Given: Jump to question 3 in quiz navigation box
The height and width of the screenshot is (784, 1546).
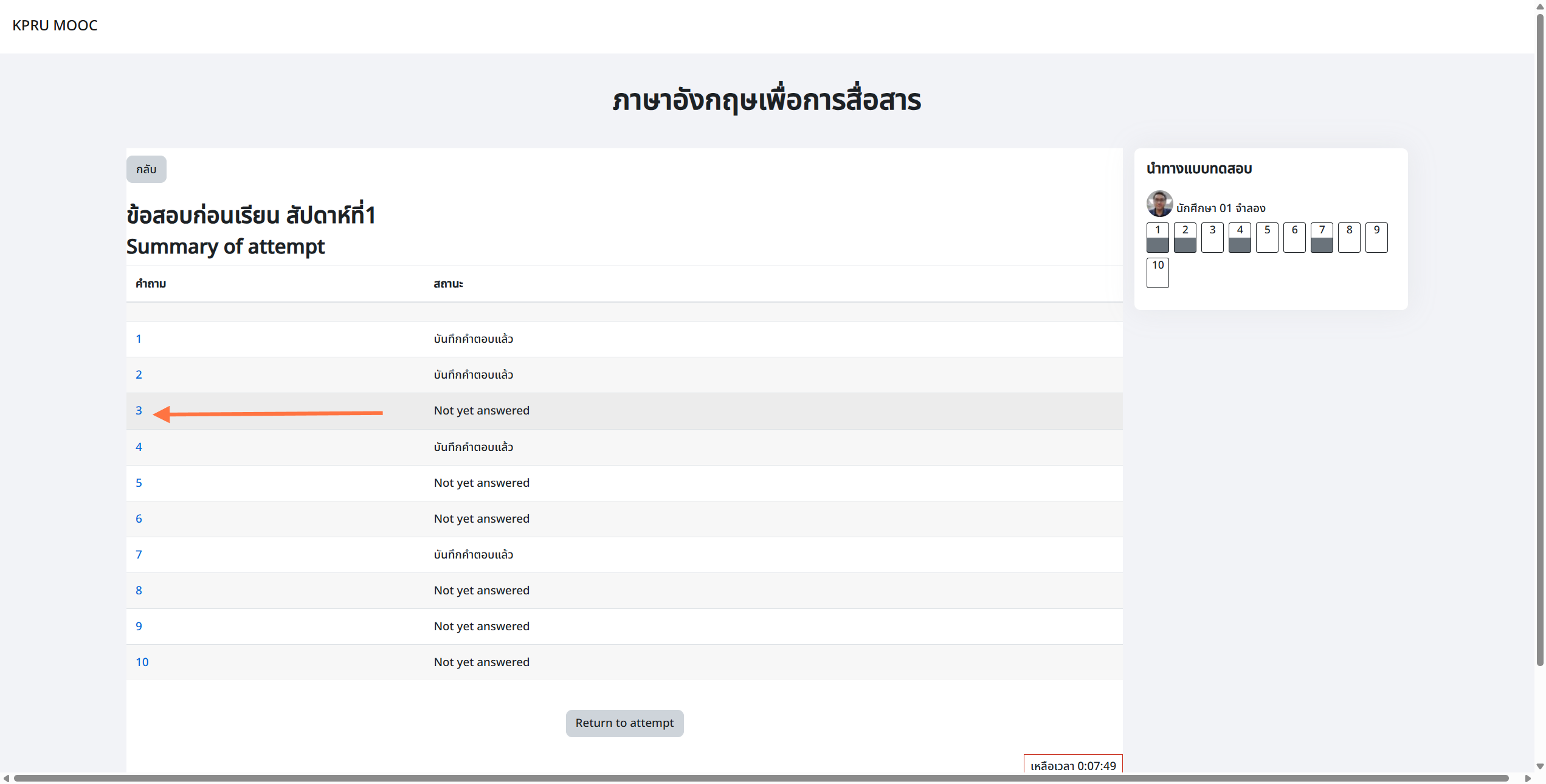Looking at the screenshot, I should point(1212,238).
